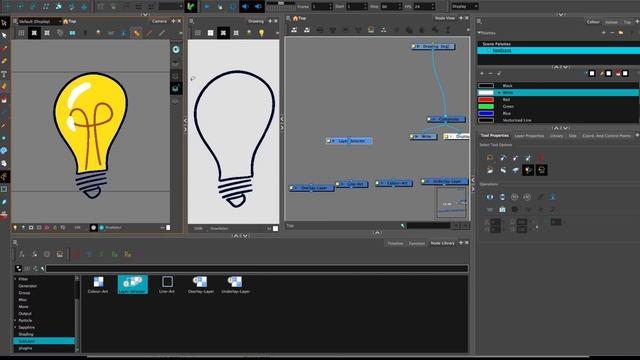Add a new colour with plus button

pos(482,73)
